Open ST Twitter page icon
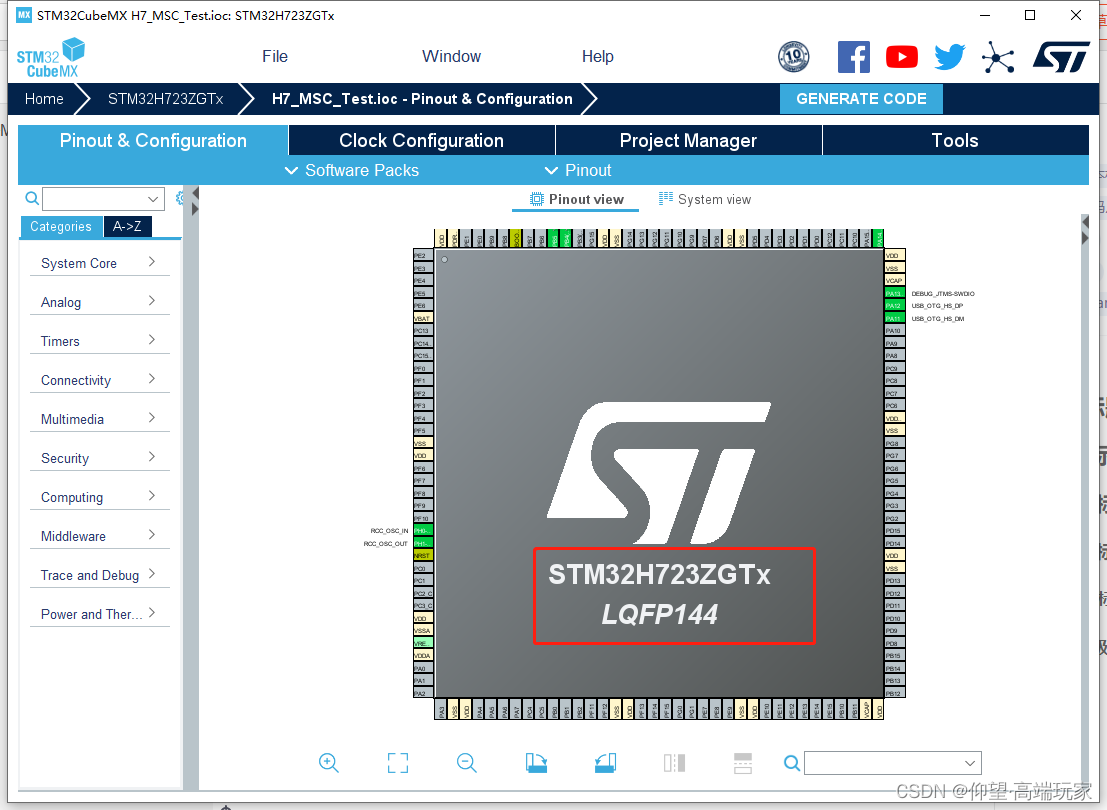 click(x=950, y=56)
